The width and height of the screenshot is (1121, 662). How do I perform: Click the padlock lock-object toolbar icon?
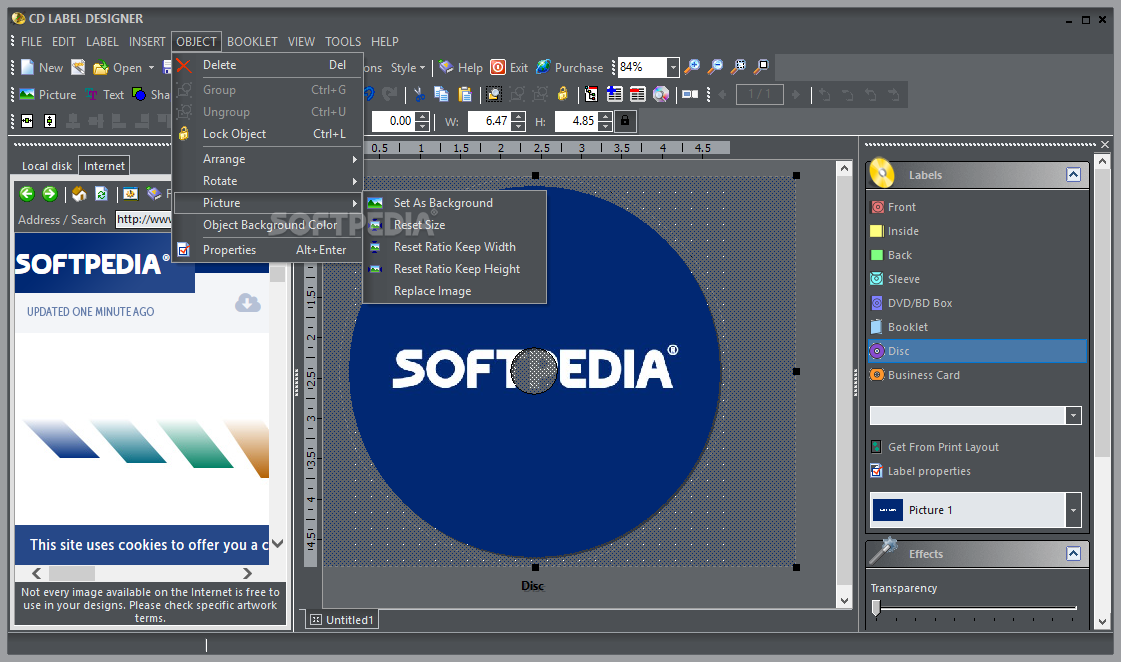(563, 94)
